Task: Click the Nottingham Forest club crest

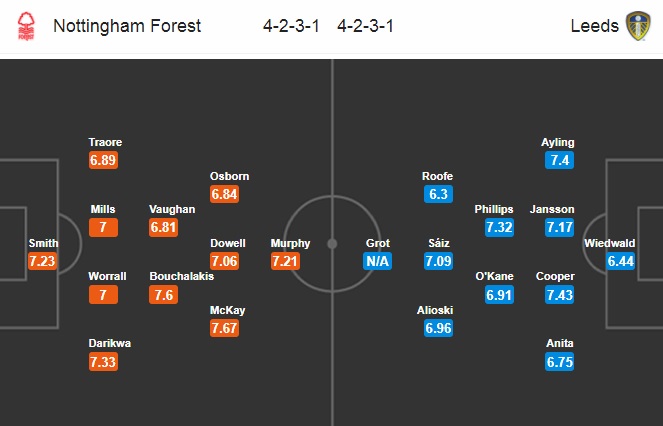Action: coord(26,26)
